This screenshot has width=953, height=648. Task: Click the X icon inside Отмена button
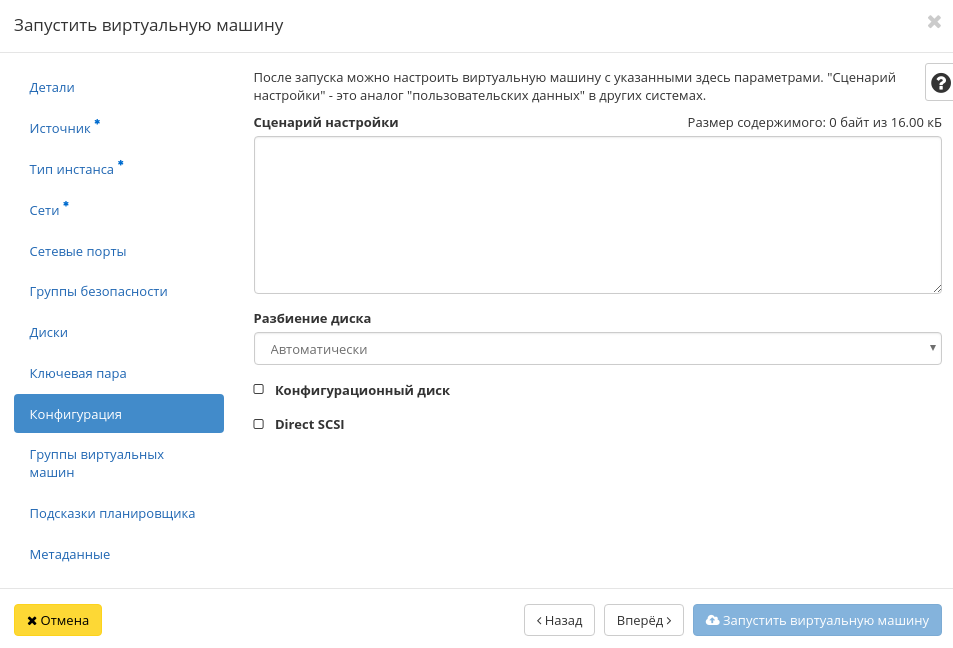[35, 620]
